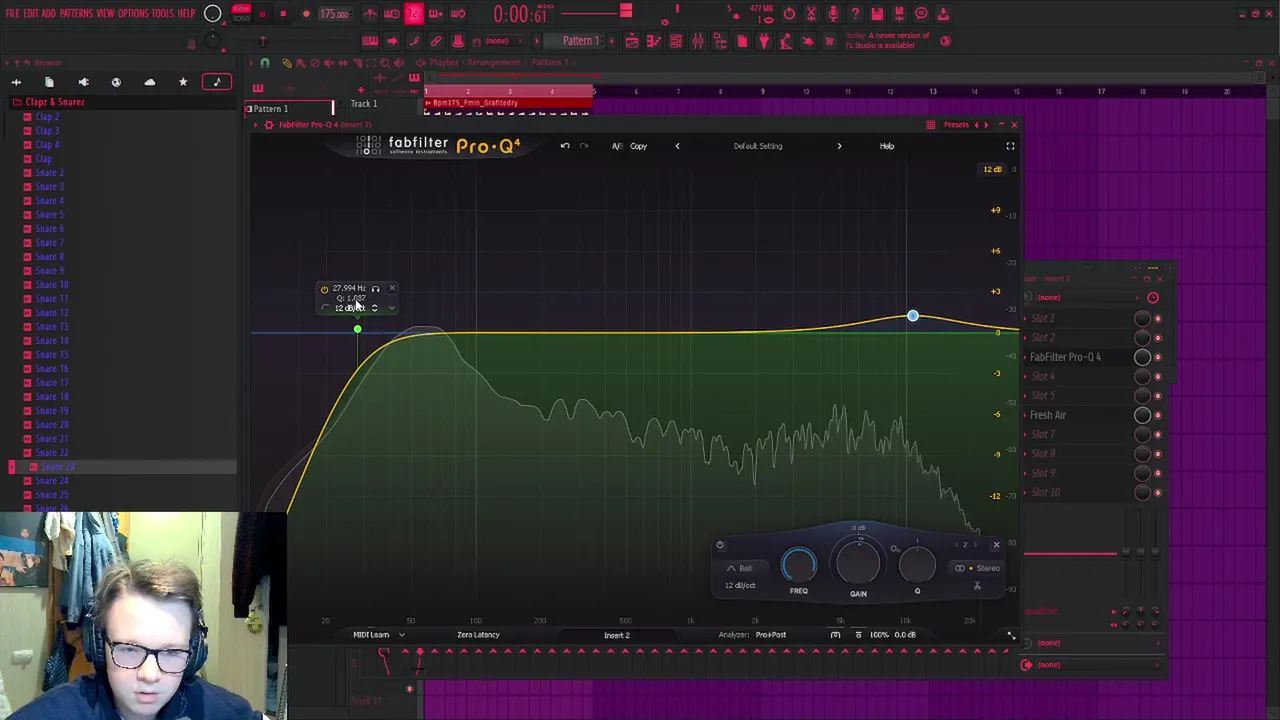Viewport: 1280px width, 720px height.
Task: Click the split band scissors icon
Action: tap(977, 586)
